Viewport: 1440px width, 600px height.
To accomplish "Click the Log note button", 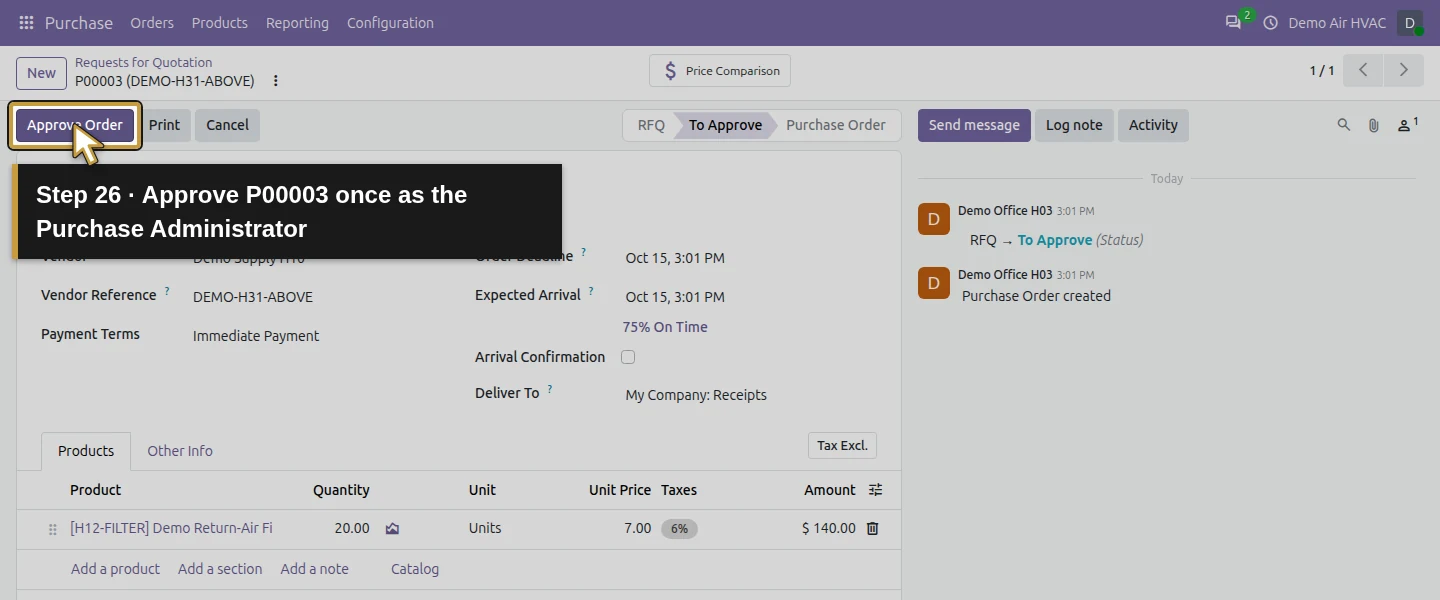I will pos(1074,125).
